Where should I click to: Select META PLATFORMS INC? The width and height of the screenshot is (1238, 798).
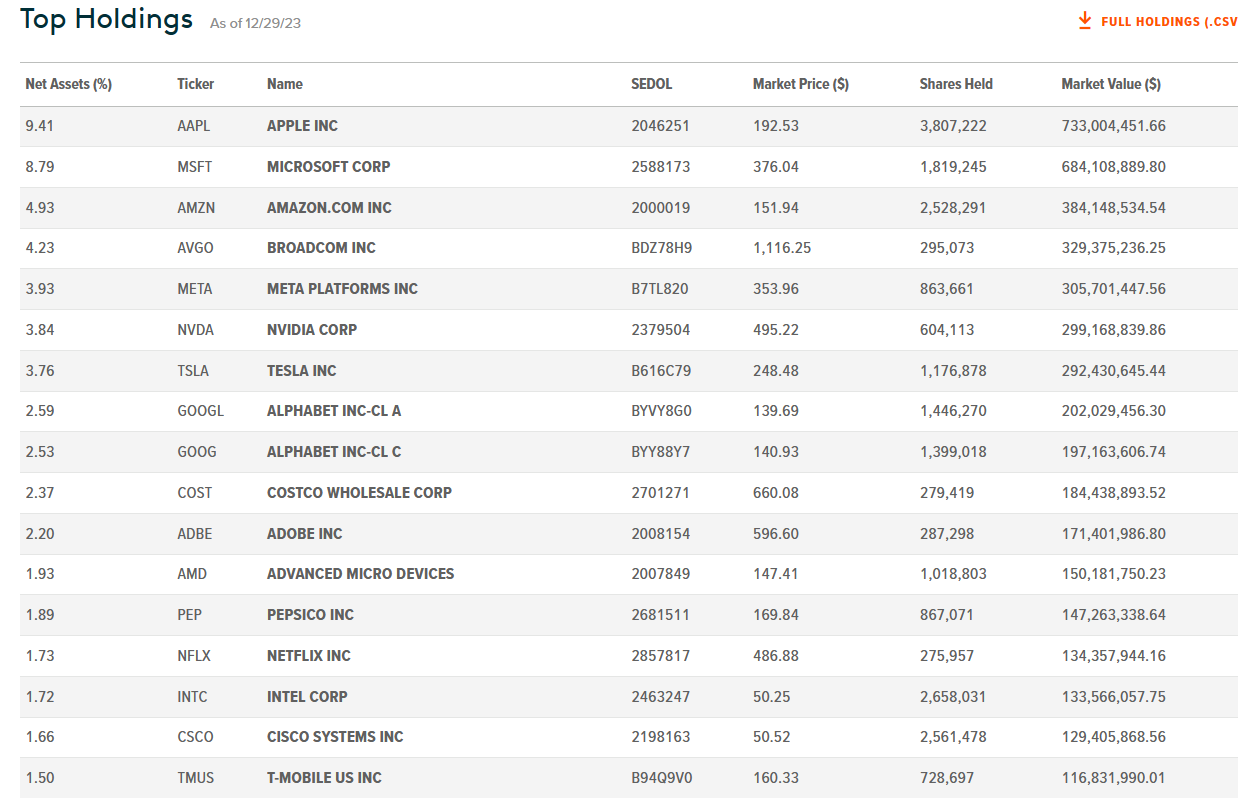click(x=342, y=289)
